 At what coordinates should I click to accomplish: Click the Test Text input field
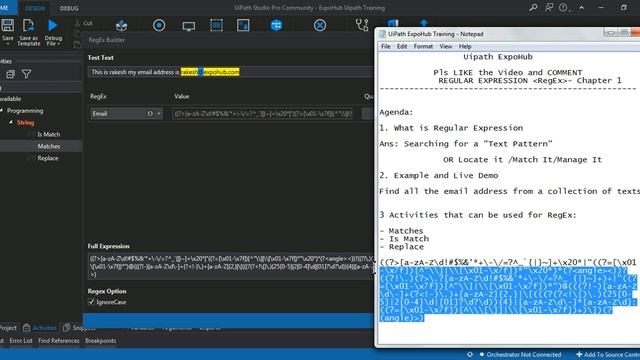coord(231,72)
